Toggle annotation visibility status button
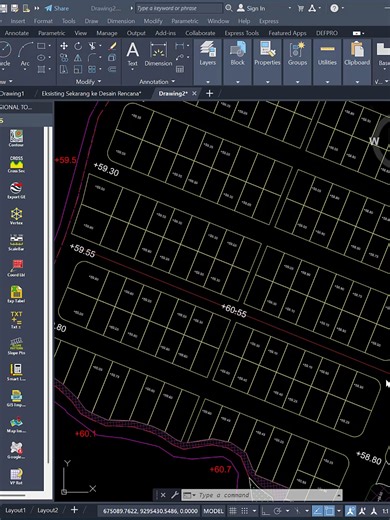 click(350, 511)
